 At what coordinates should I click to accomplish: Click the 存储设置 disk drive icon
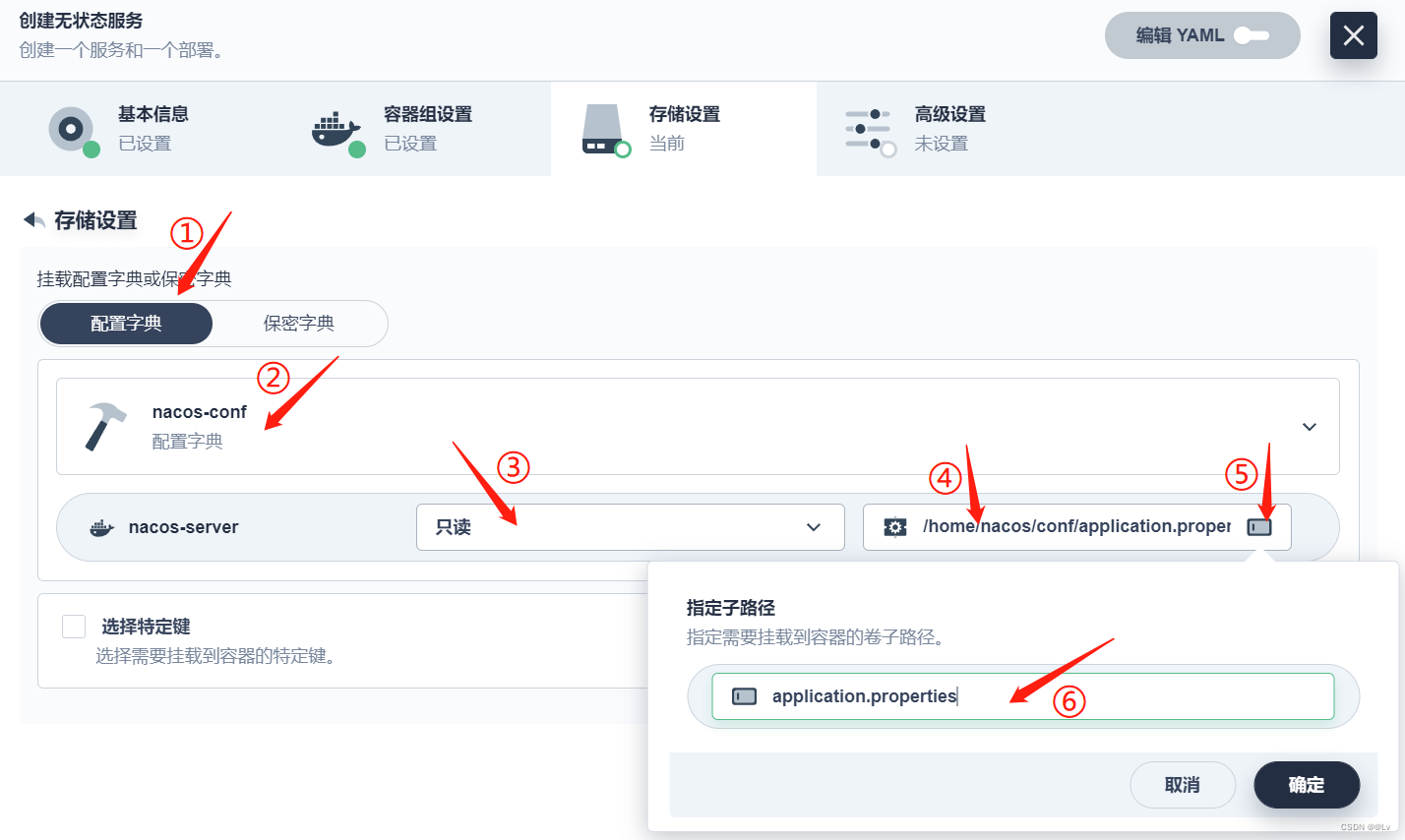(x=604, y=131)
